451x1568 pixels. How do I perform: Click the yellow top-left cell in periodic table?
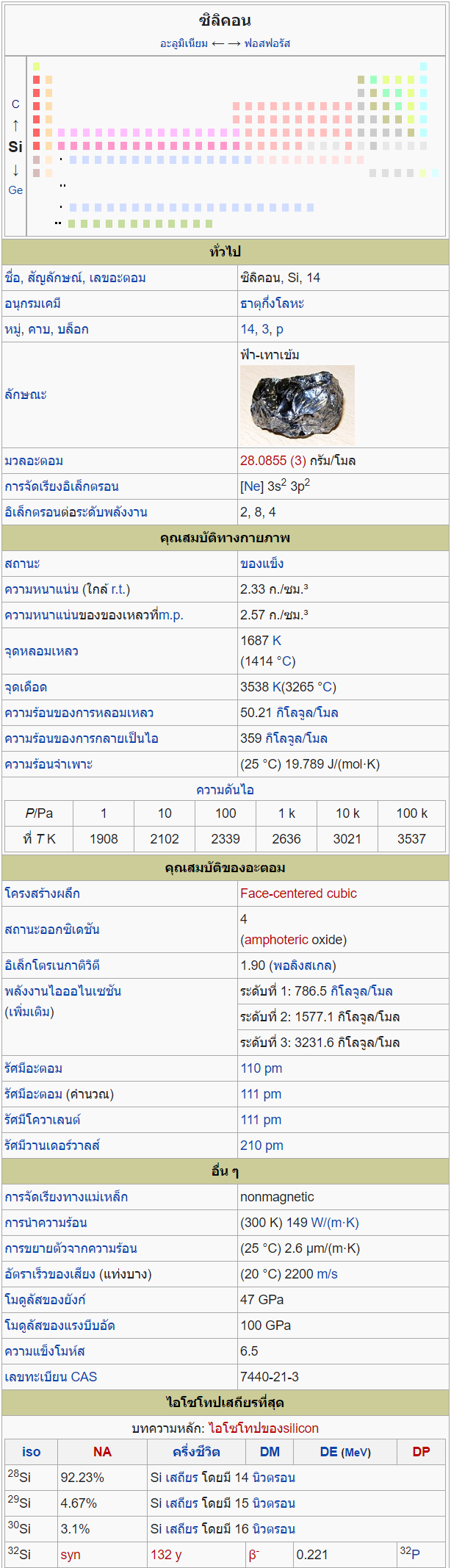coord(37,66)
